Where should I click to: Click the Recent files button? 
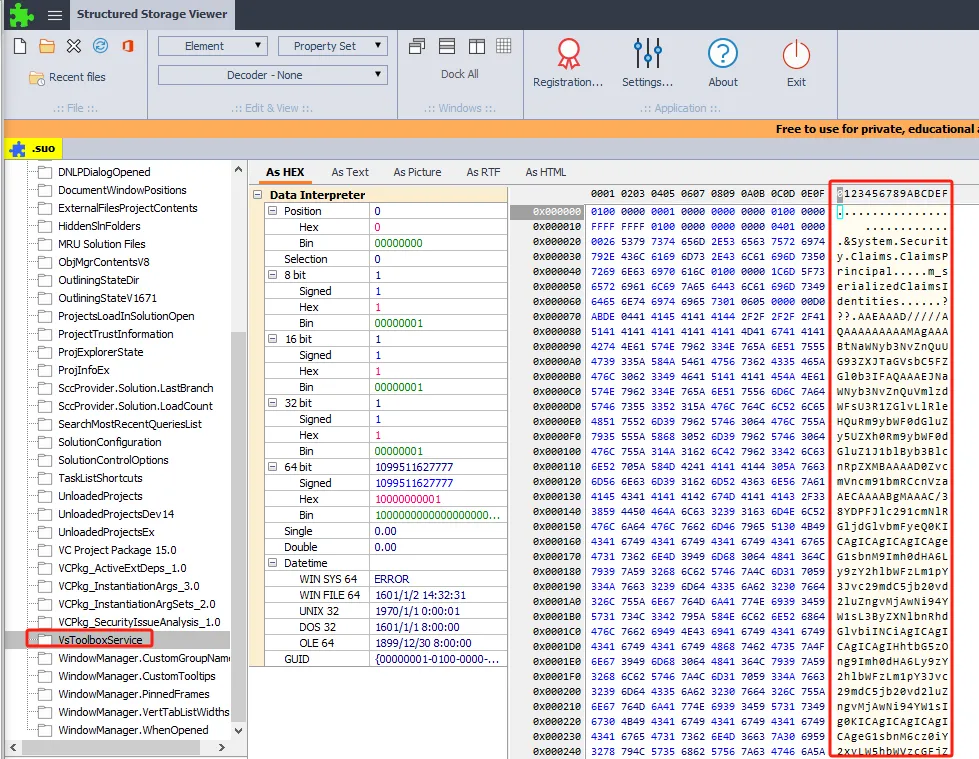(x=67, y=77)
